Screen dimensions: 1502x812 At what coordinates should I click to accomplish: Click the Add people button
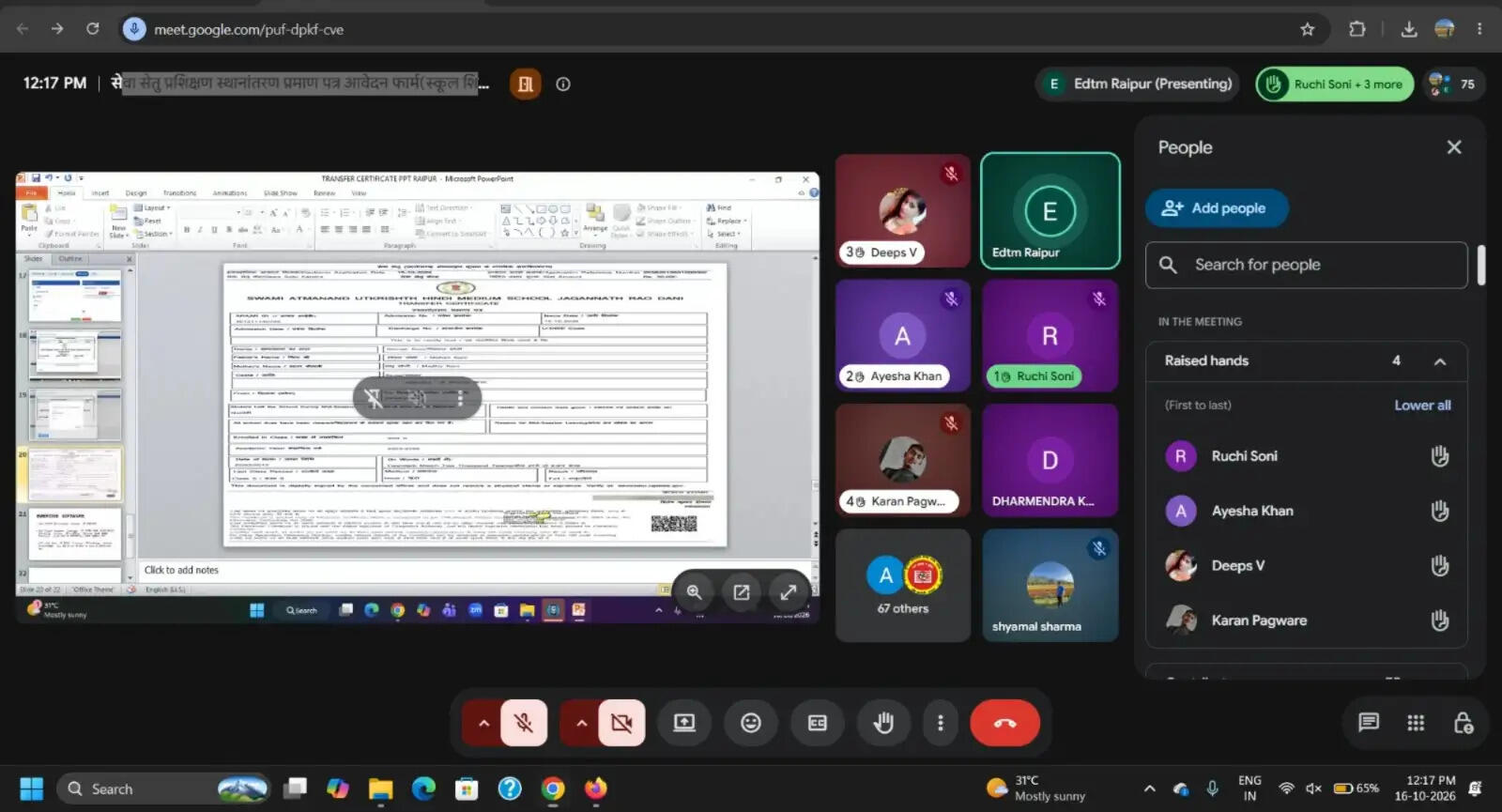[x=1217, y=208]
